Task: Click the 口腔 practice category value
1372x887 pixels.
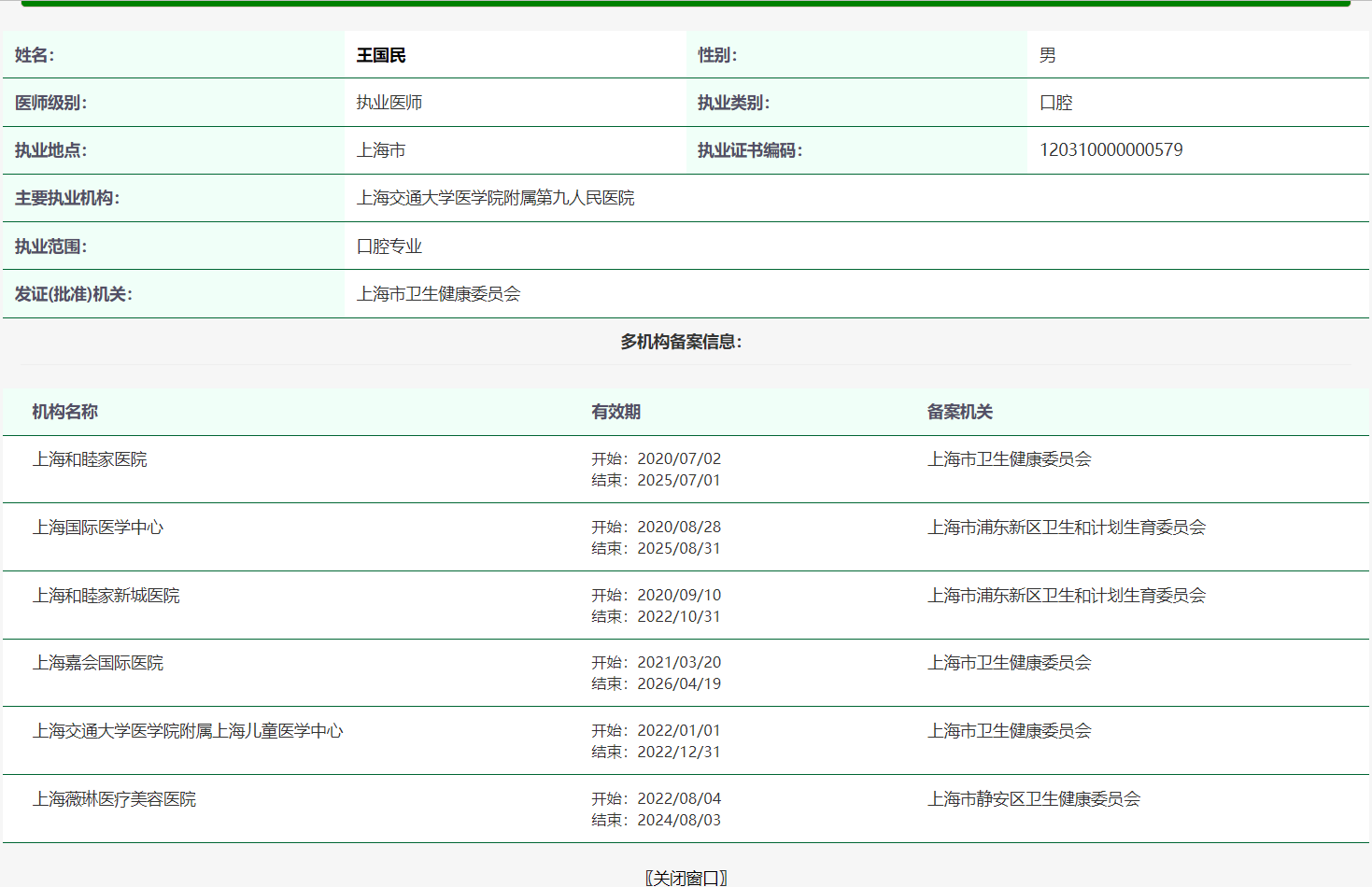Action: (1056, 103)
